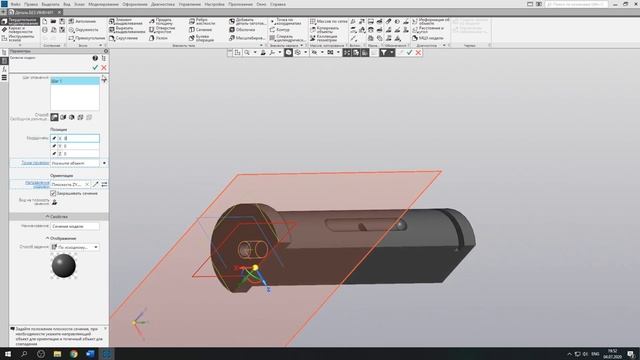Select Твердотельное моделирование toolset
The width and height of the screenshot is (640, 360).
[20, 21]
